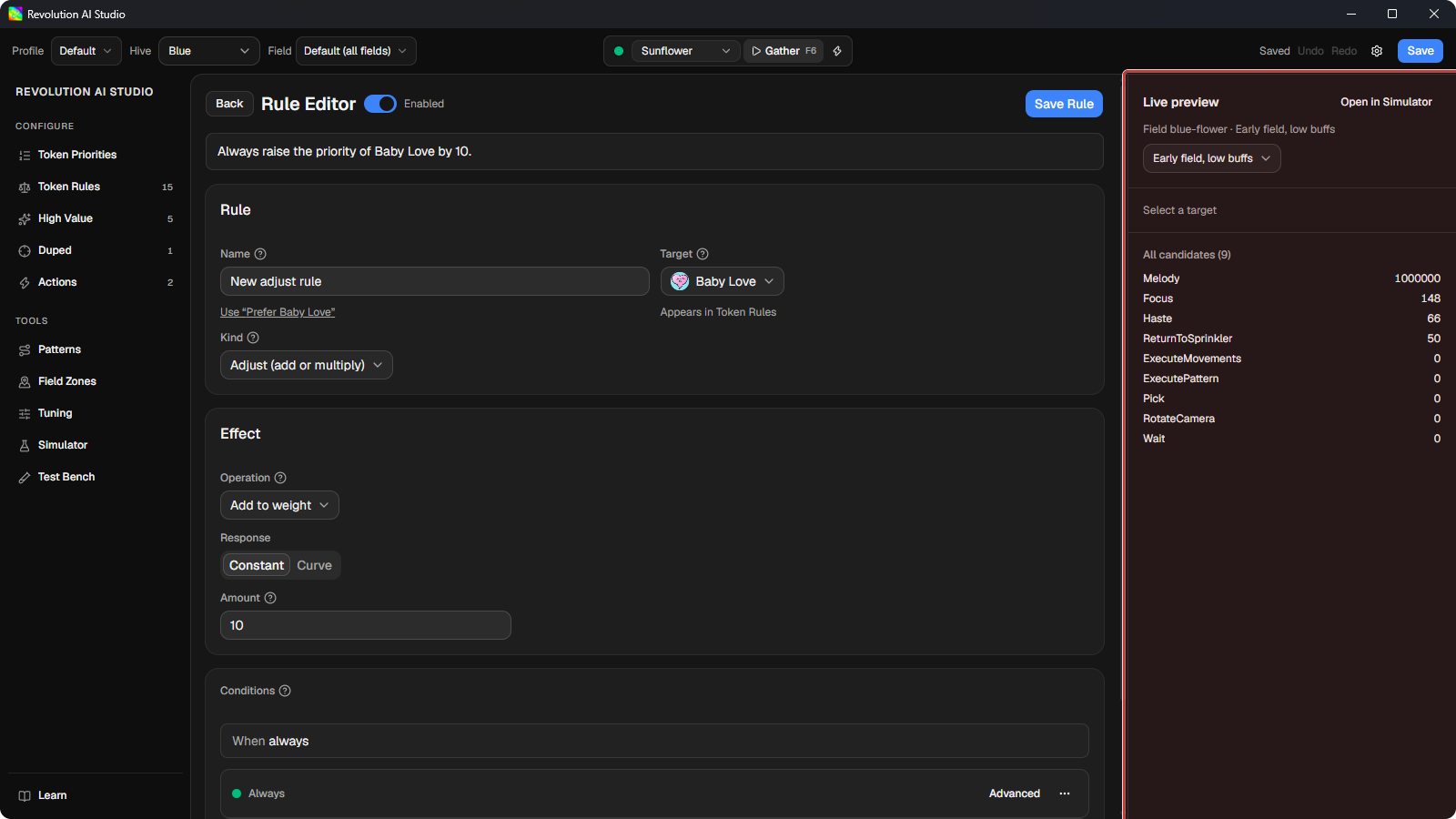
Task: Click the green status dot near Sunflower
Action: point(619,51)
